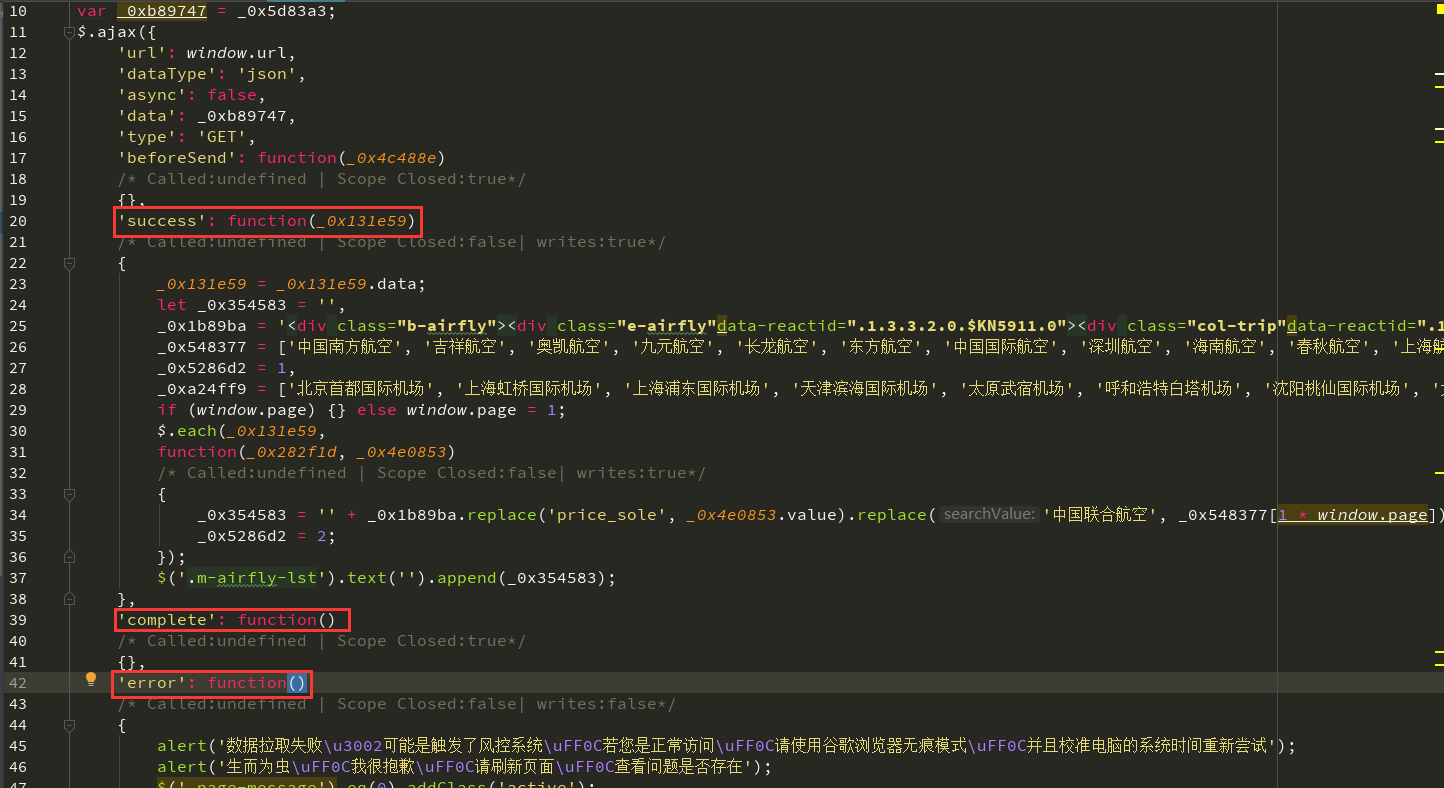Click the yellow light bulb intention icon
The width and height of the screenshot is (1444, 788).
pyautogui.click(x=91, y=679)
